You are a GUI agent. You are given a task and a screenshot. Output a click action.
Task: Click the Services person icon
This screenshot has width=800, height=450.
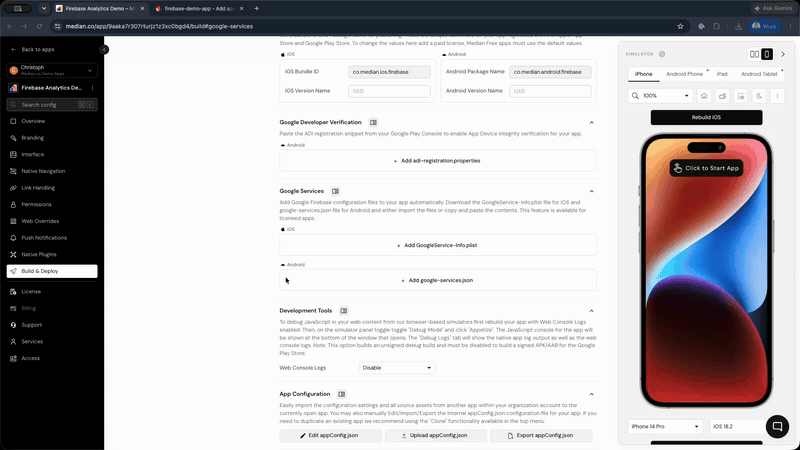pos(13,342)
